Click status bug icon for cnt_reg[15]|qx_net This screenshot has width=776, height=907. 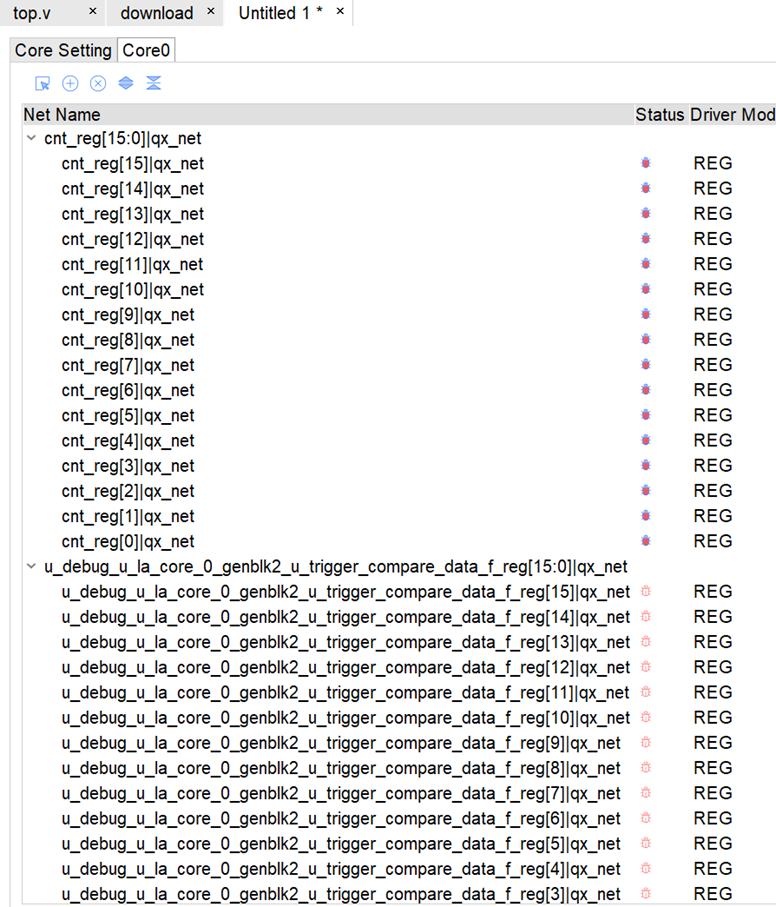pos(646,163)
